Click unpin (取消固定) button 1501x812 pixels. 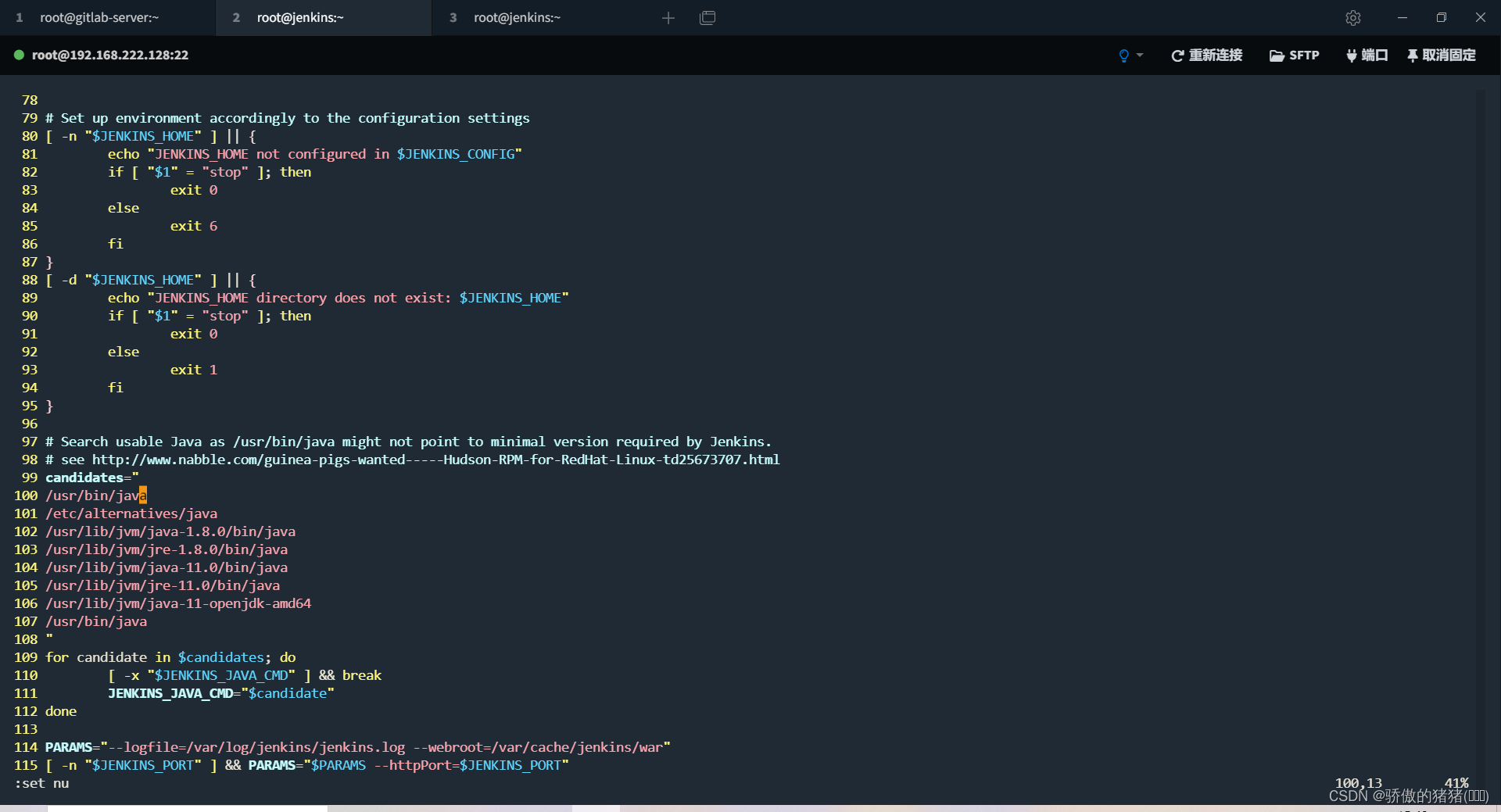pyautogui.click(x=1441, y=55)
